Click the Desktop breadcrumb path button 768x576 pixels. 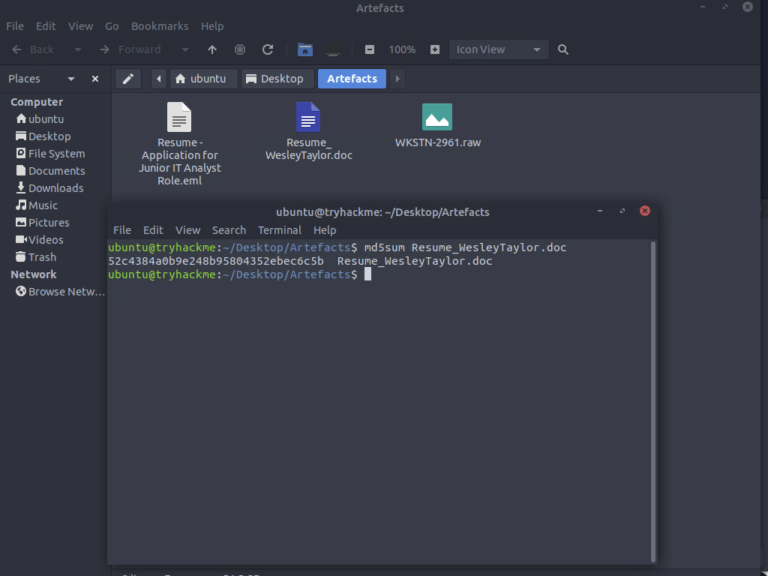[x=274, y=79]
